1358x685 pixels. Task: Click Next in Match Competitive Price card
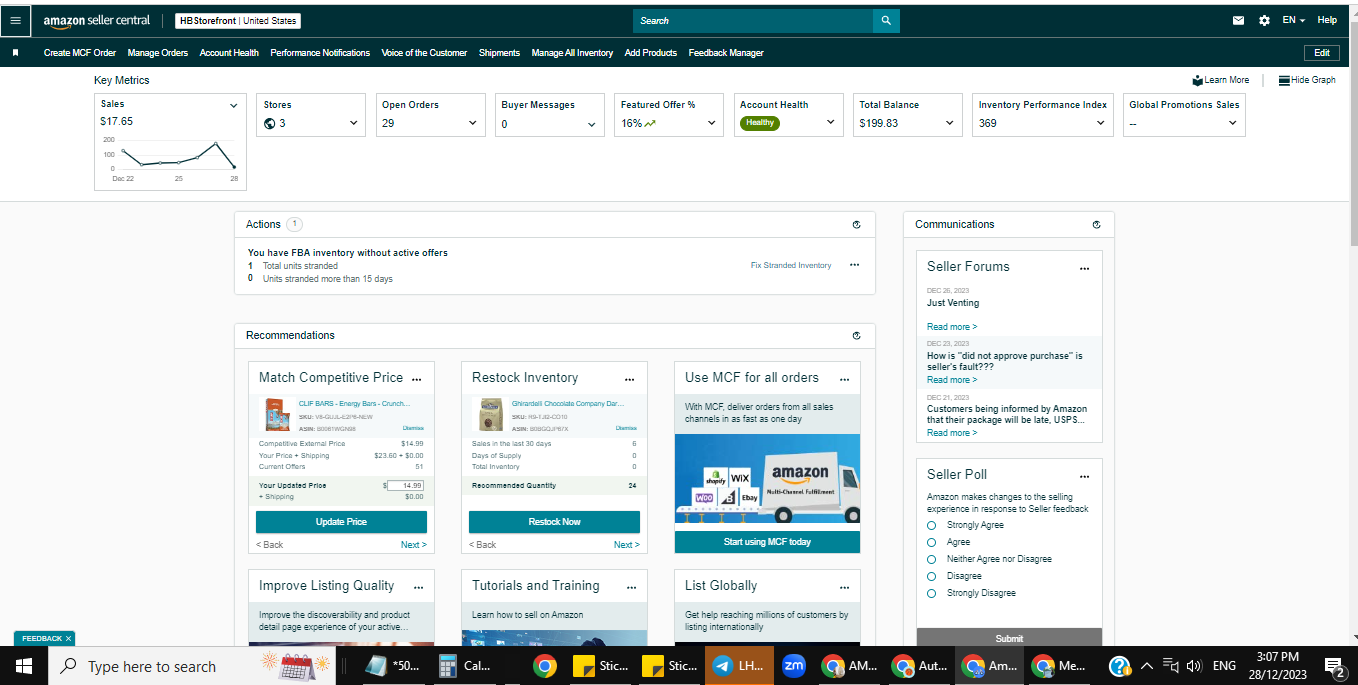[x=414, y=545]
